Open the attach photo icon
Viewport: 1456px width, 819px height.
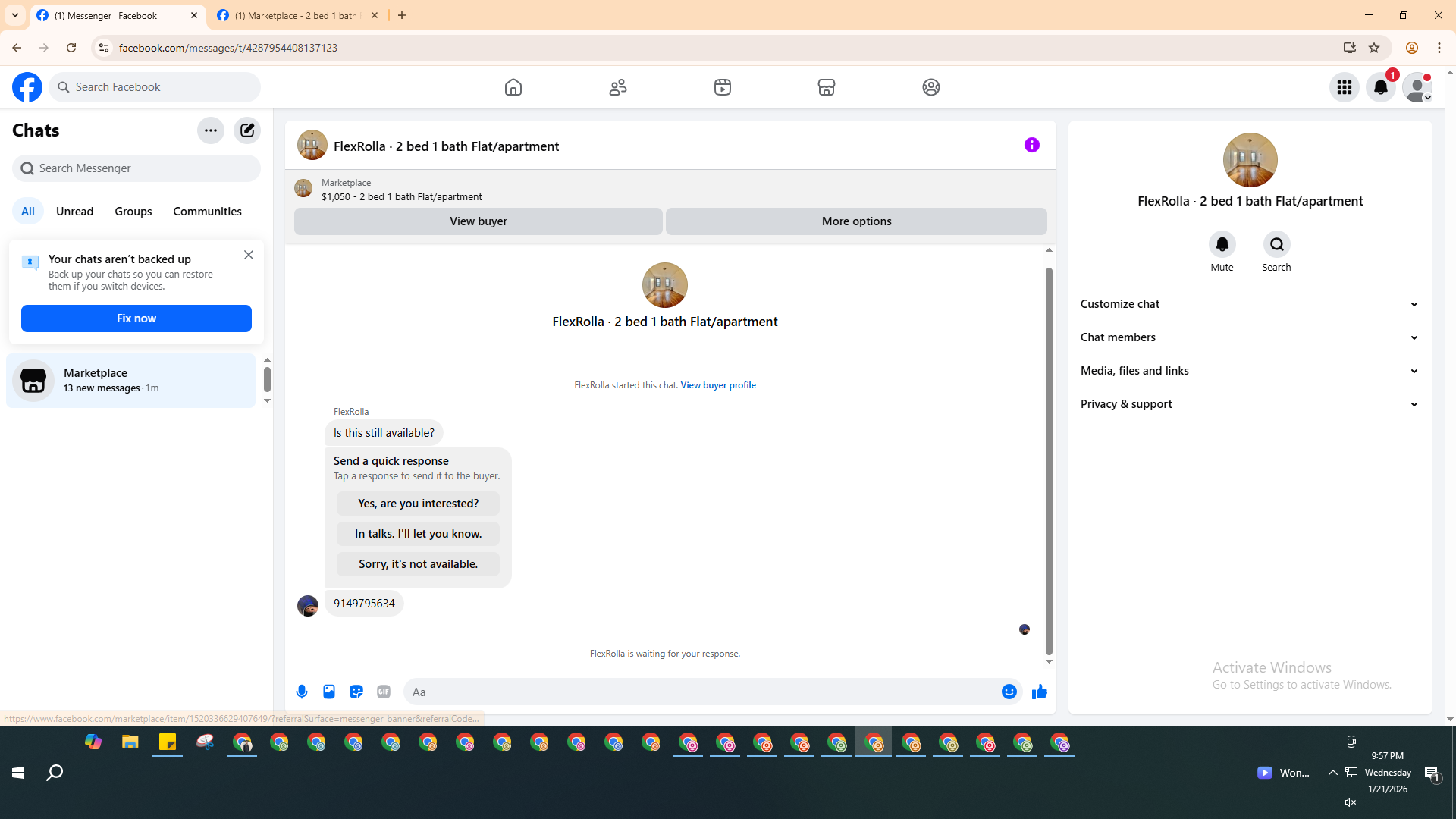click(x=329, y=692)
